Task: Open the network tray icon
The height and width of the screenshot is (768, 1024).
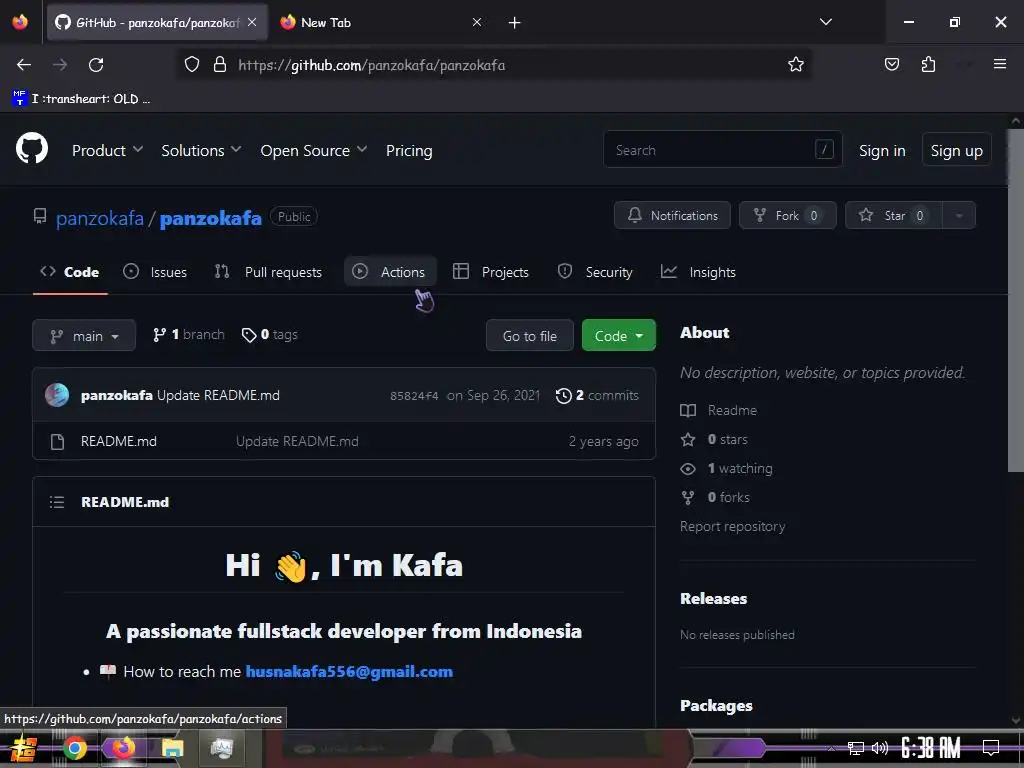Action: click(856, 748)
